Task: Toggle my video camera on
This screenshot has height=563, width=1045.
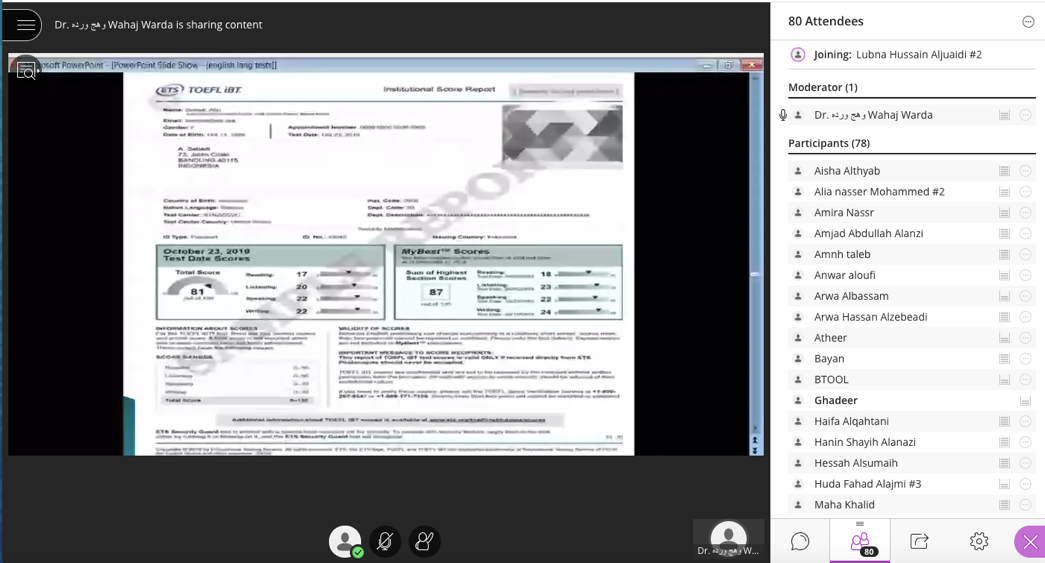Action: [x=424, y=541]
